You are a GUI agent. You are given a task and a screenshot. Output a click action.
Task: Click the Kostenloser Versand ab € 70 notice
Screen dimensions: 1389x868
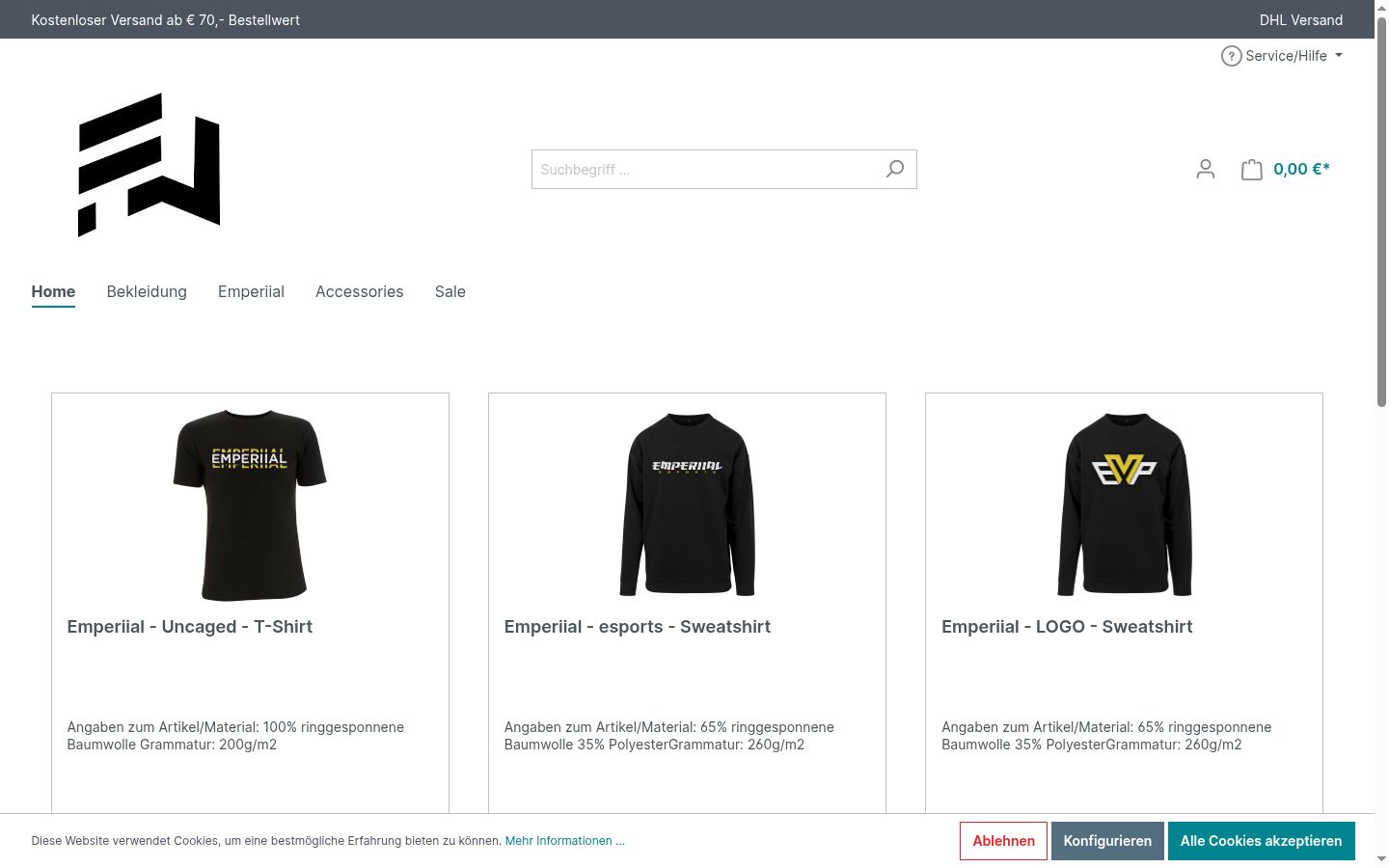tap(166, 19)
